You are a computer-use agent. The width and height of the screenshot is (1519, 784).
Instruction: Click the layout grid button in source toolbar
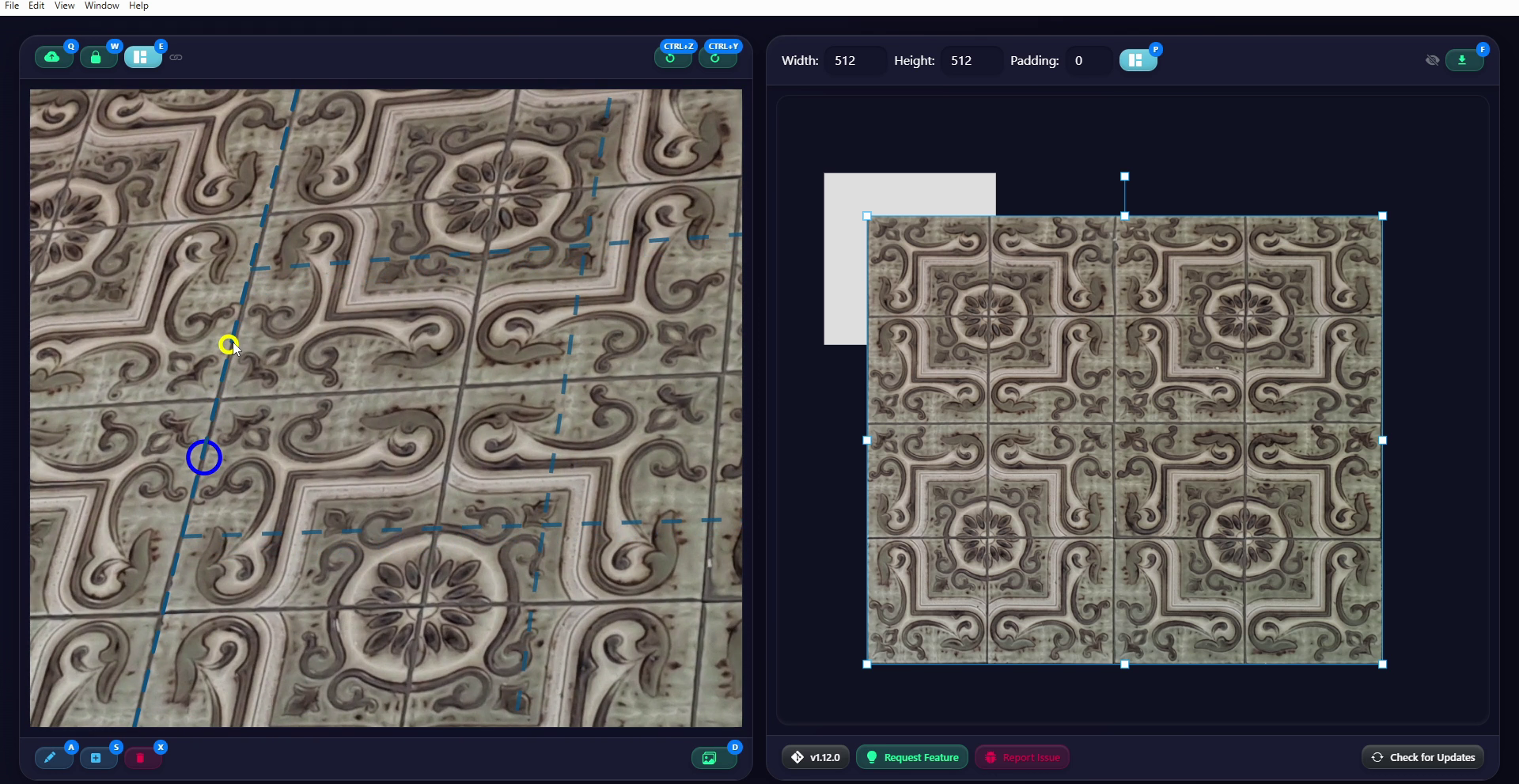tap(142, 57)
